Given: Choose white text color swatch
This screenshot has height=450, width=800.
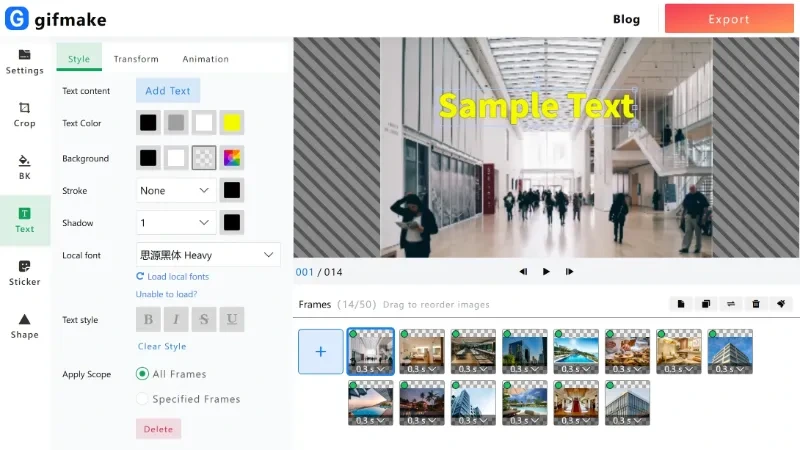Looking at the screenshot, I should tap(204, 122).
